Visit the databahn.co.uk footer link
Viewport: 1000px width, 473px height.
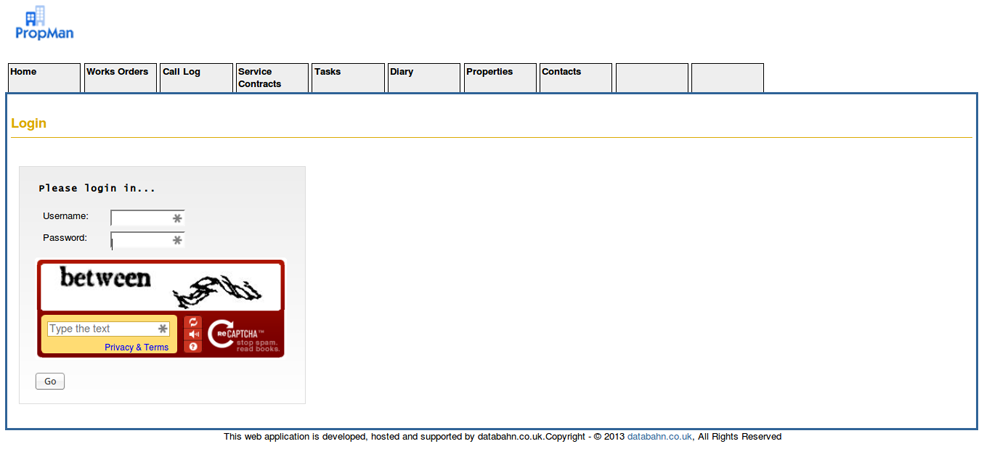coord(659,437)
